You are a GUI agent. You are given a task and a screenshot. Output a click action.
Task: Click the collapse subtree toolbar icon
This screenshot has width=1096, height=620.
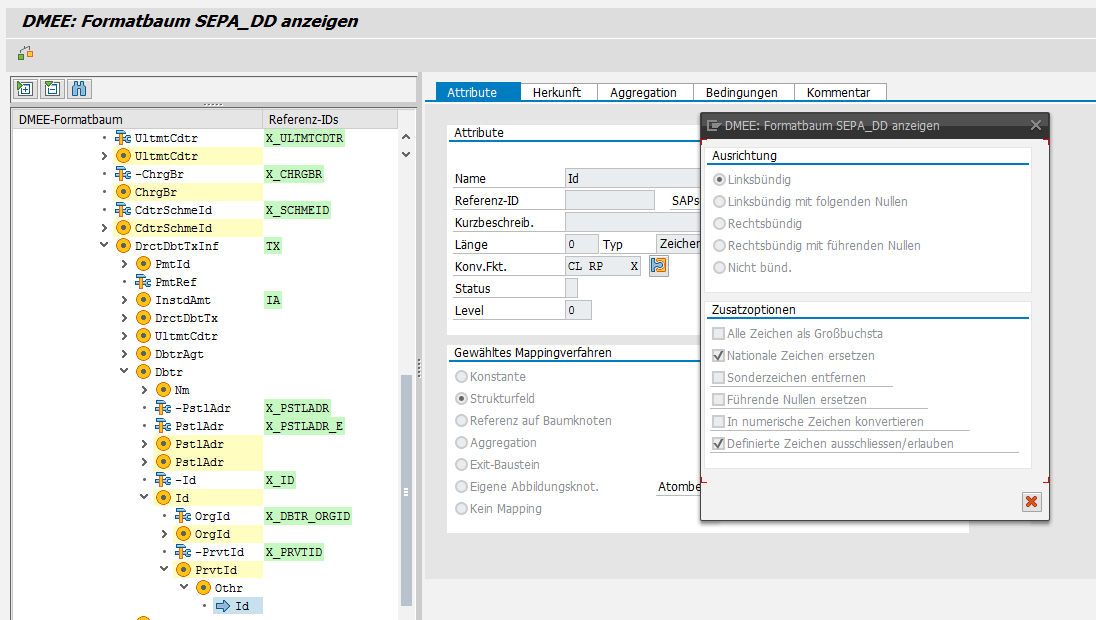point(52,89)
